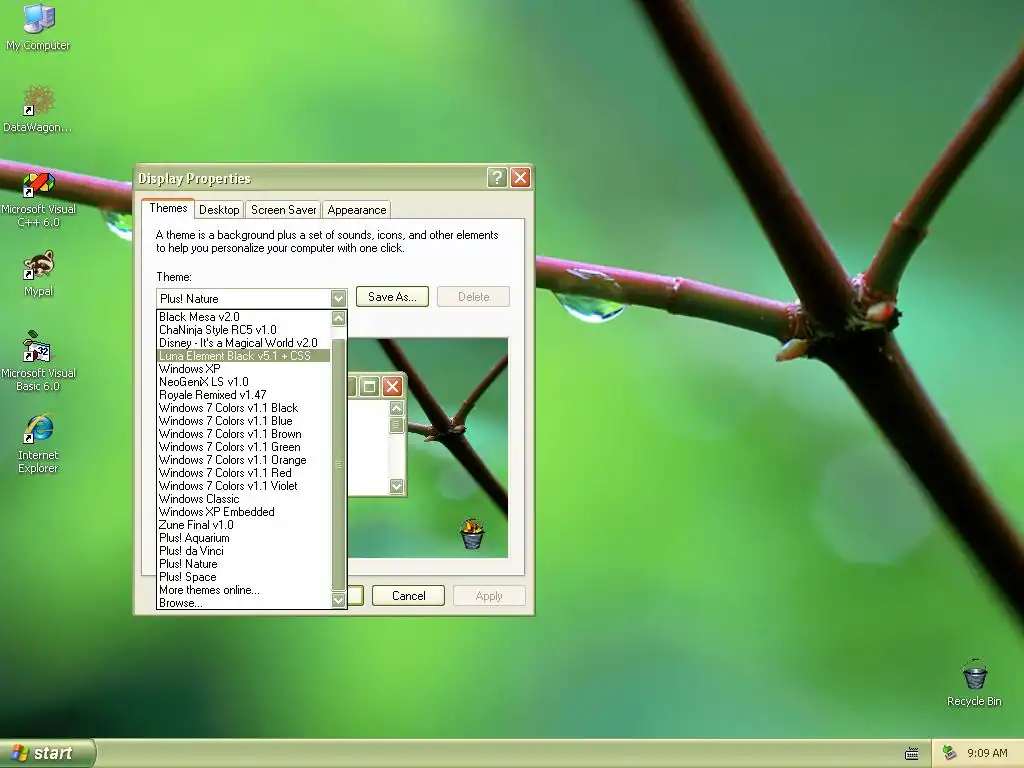This screenshot has height=768, width=1024.
Task: Click the Theme combo box showing Plus! Nature
Action: 251,298
